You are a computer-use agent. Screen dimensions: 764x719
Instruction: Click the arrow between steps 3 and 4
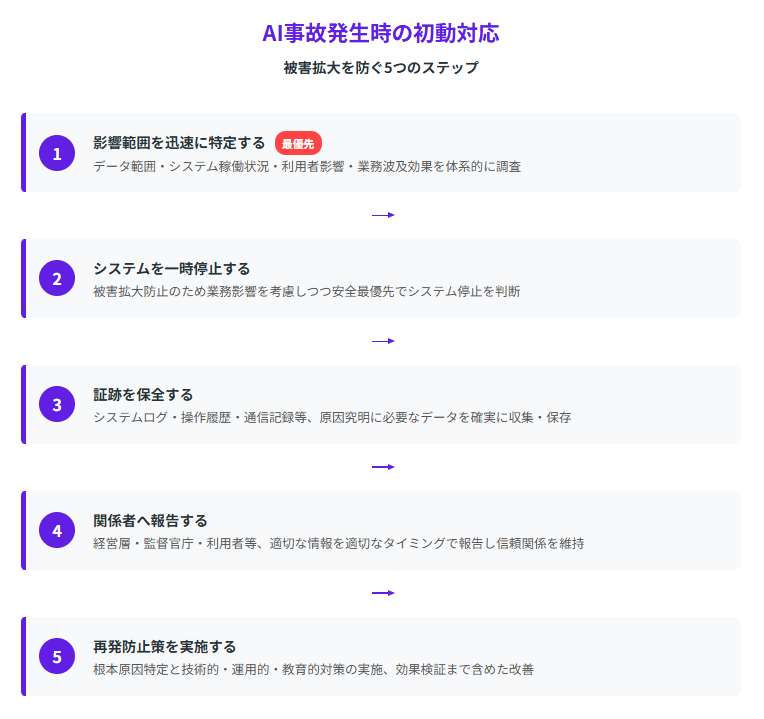pos(382,467)
